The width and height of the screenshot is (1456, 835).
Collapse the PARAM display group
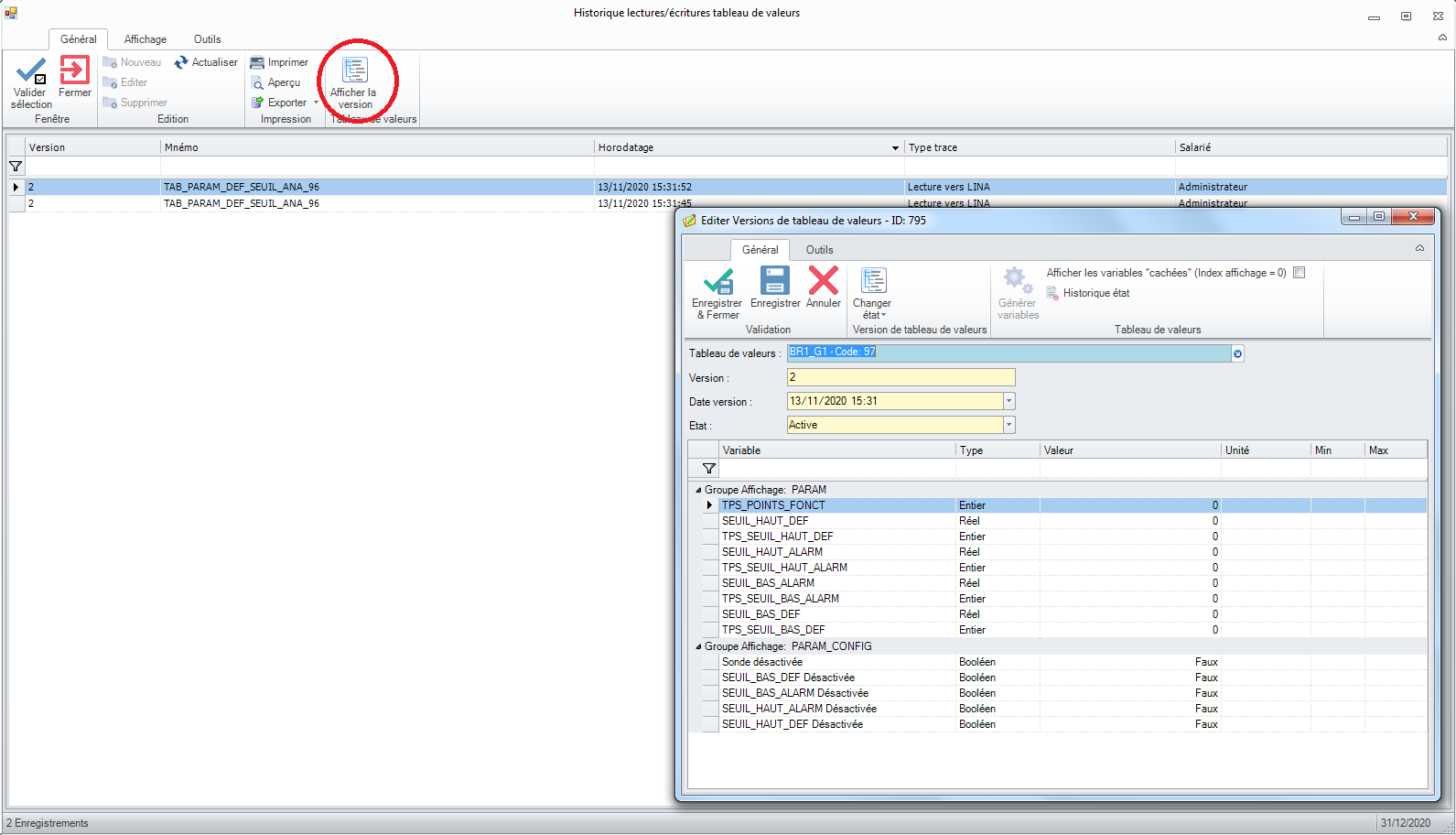(698, 490)
